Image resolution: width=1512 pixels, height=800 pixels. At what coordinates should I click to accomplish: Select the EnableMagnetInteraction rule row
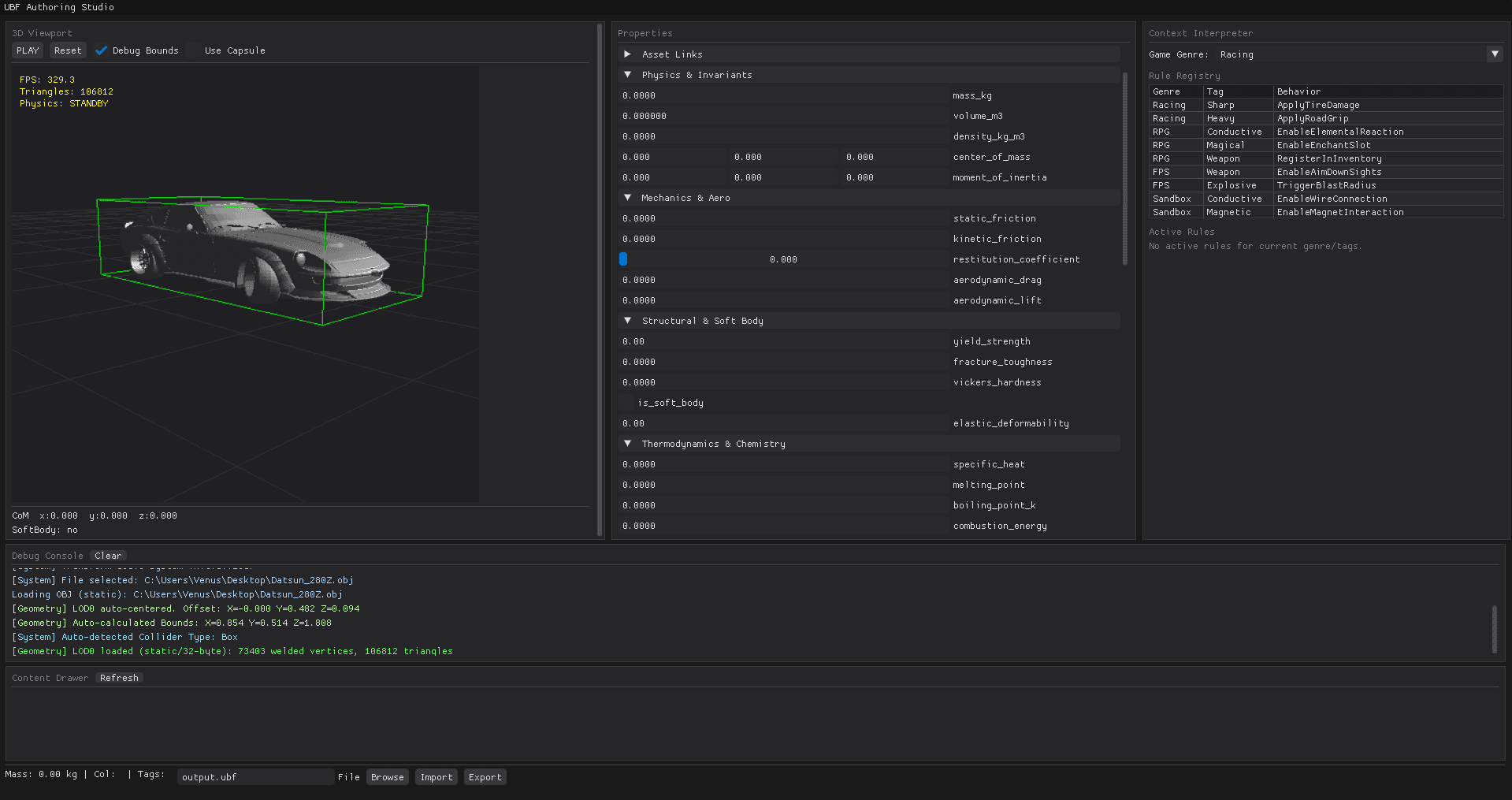point(1324,212)
